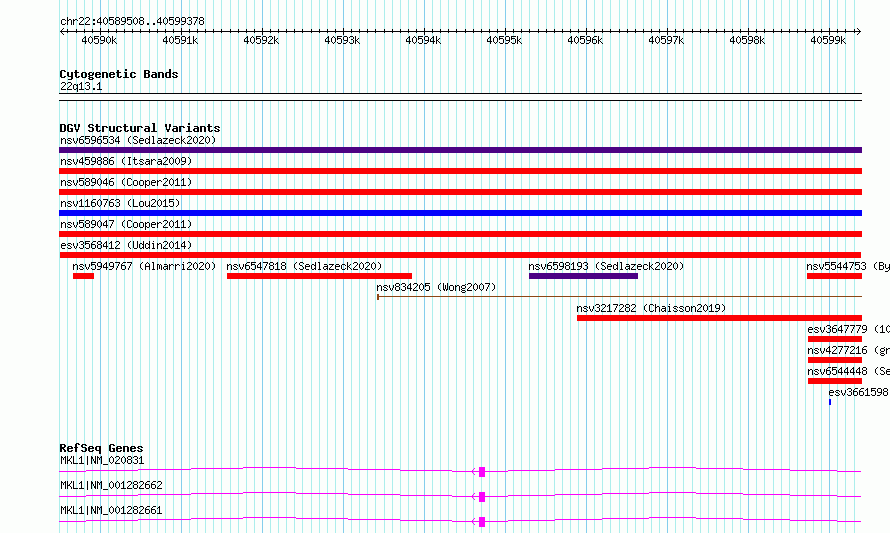Click the MKL1|NM_001282661 transcript label
The image size is (890, 533).
[111, 510]
